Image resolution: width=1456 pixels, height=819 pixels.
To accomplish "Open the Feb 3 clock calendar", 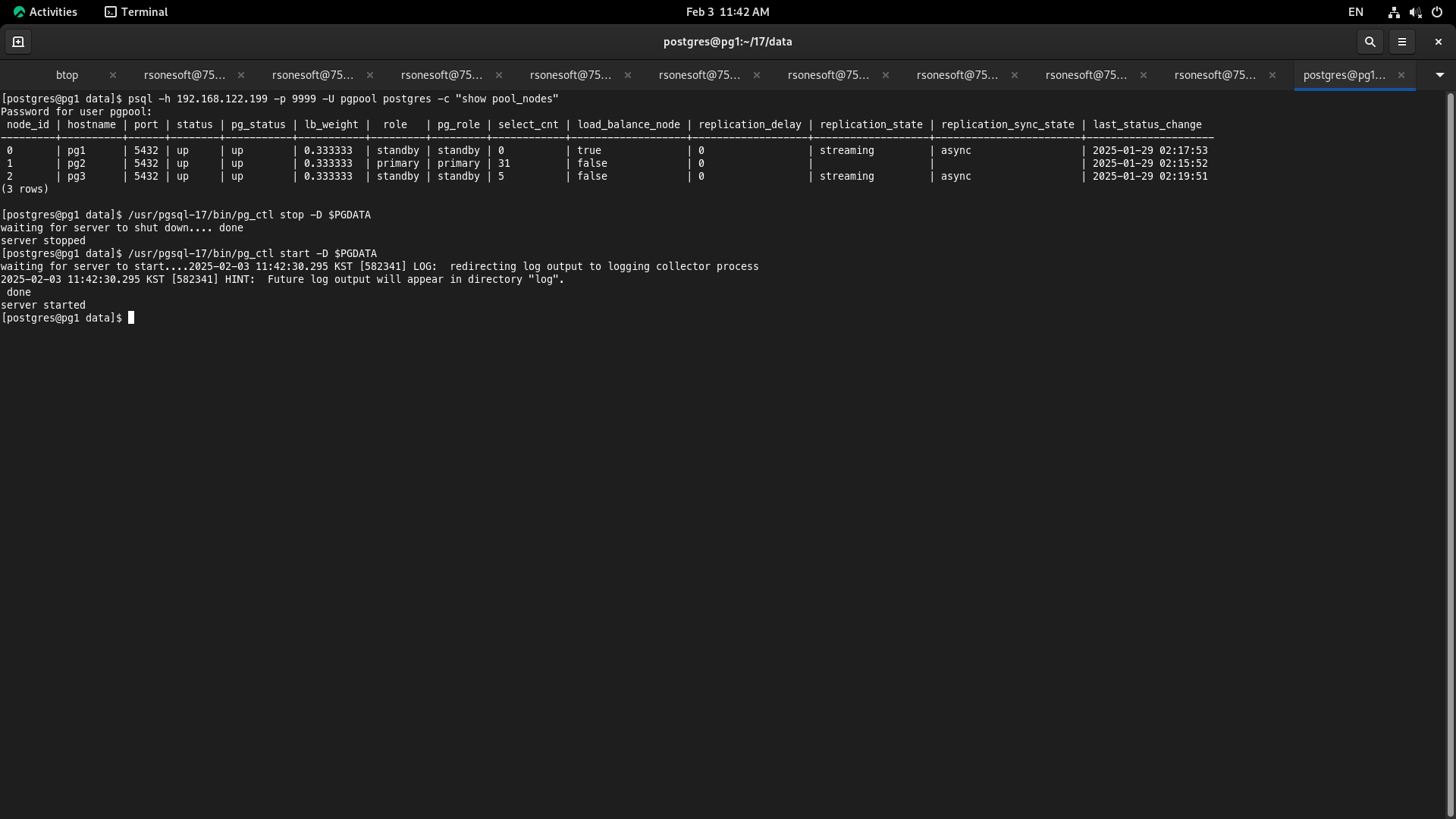I will point(727,12).
